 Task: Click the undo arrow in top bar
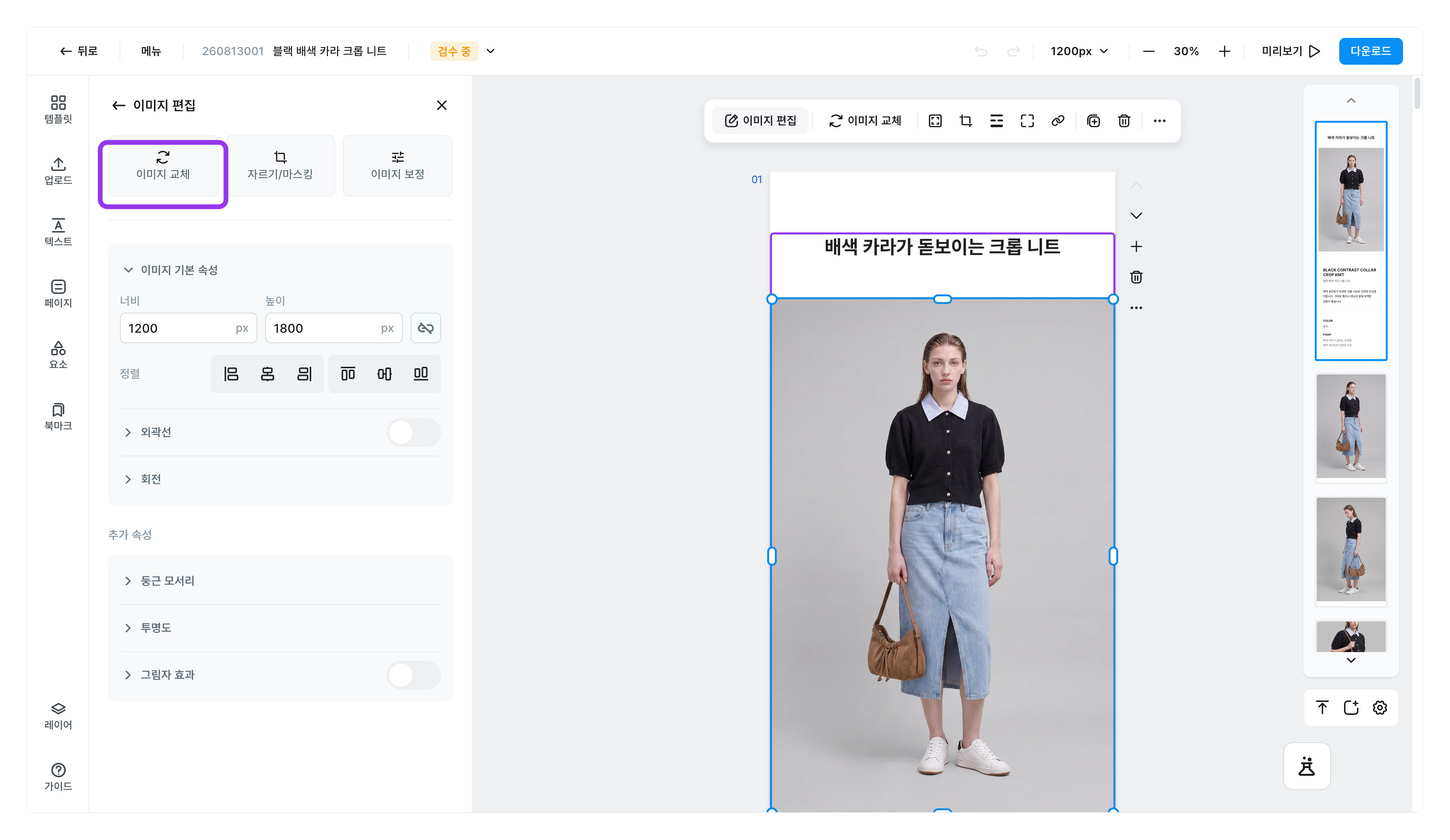(x=981, y=51)
